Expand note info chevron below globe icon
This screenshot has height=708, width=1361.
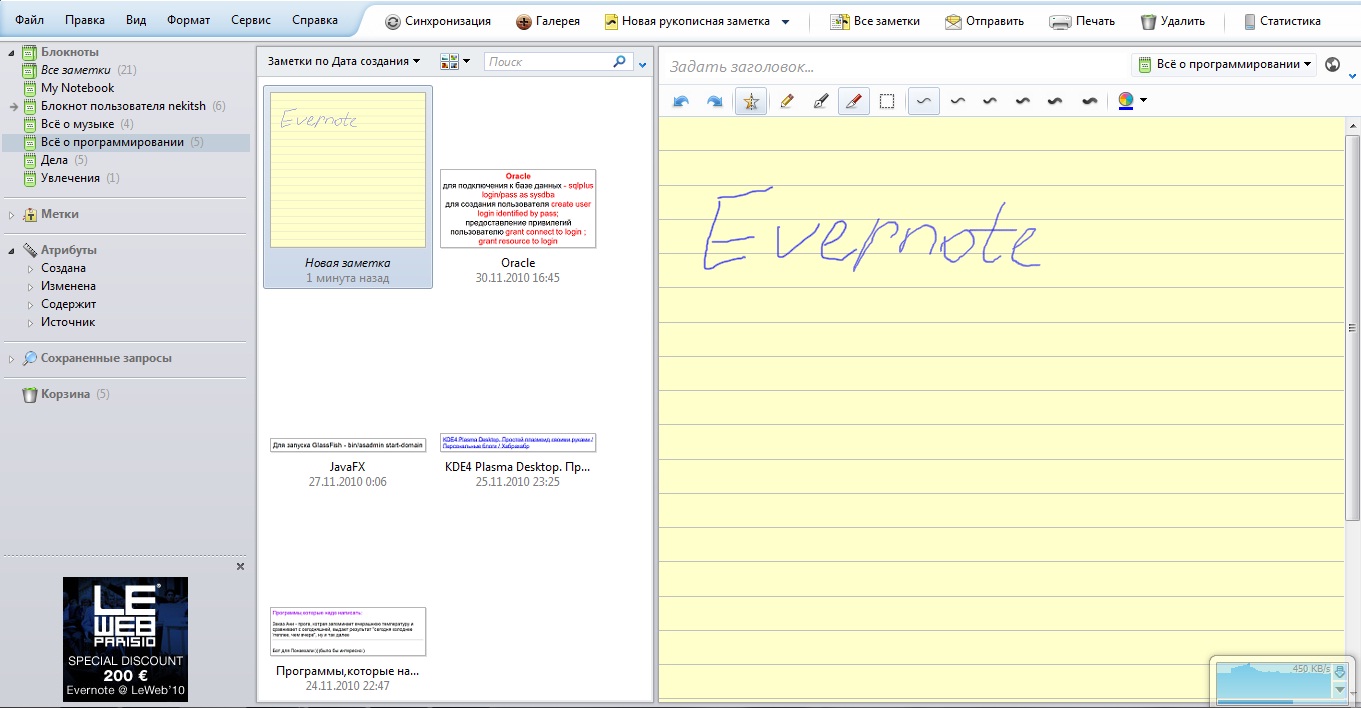(x=1353, y=75)
